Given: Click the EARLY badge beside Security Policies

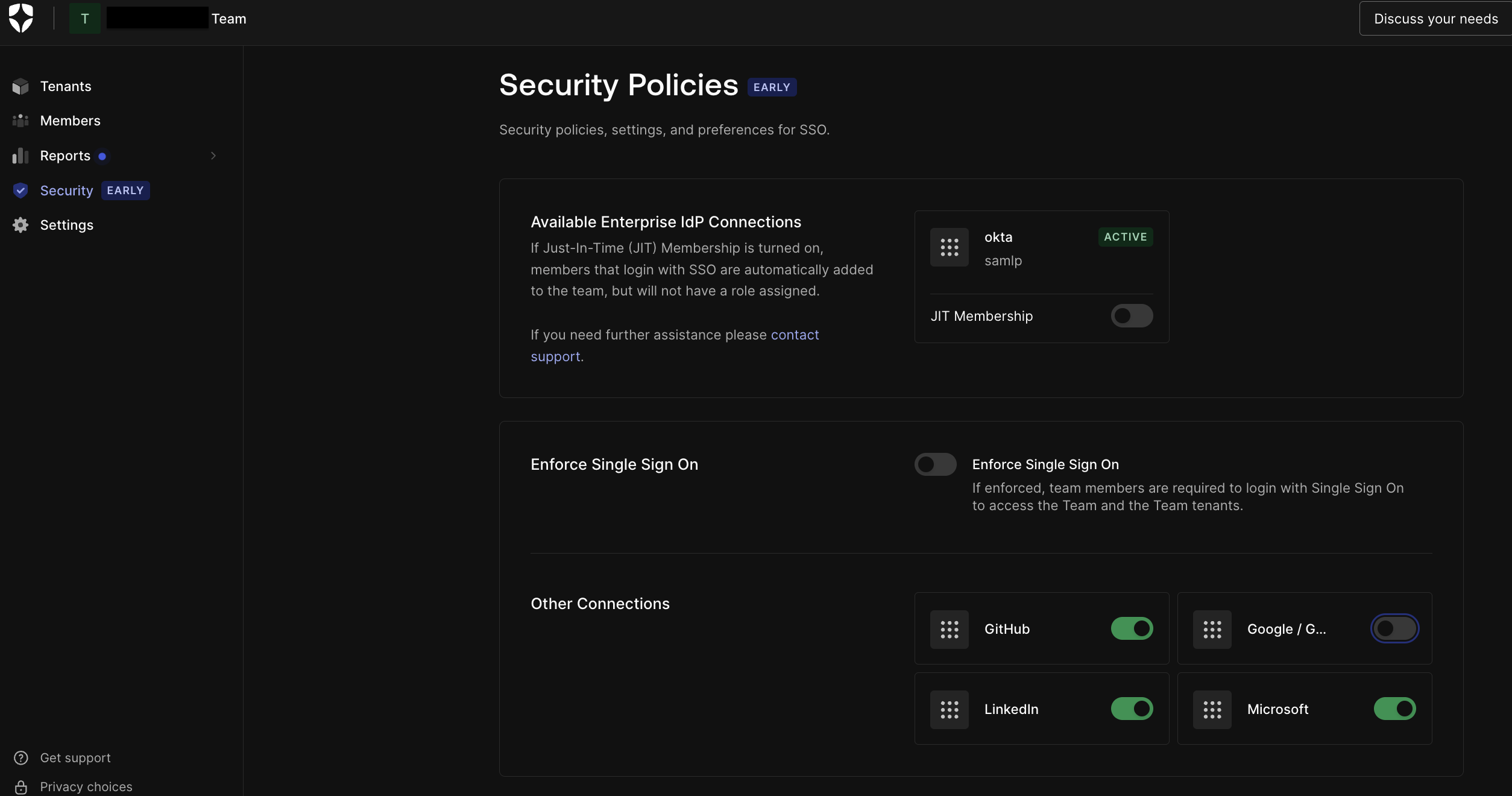Looking at the screenshot, I should (x=772, y=87).
